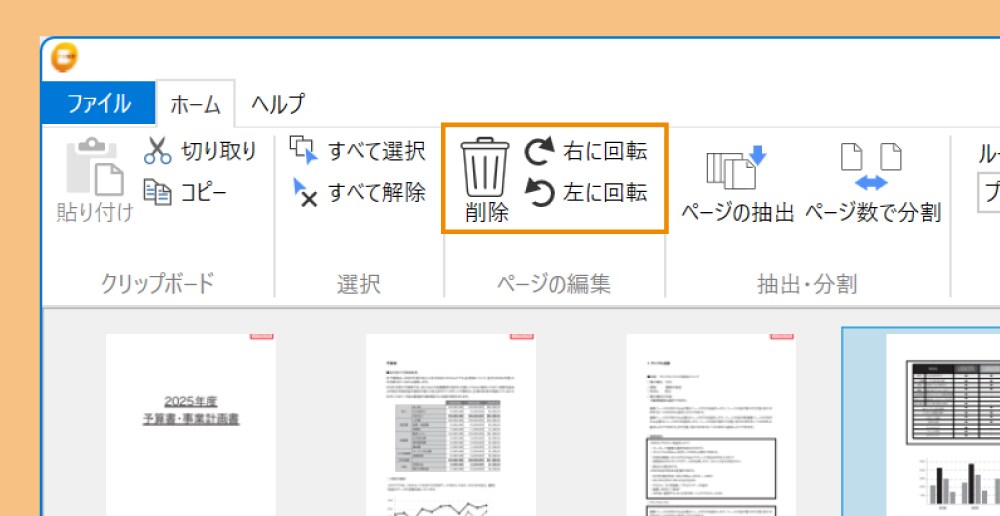
Task: Rotate page with 右に回転 icon
Action: coord(540,152)
